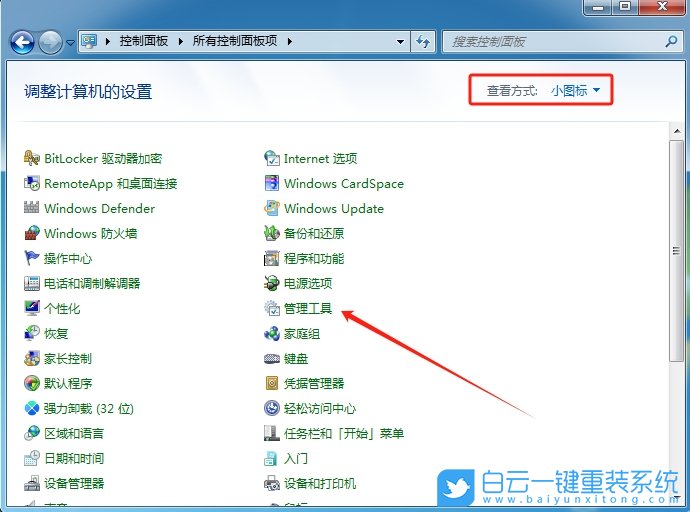The image size is (690, 512).
Task: Click the 入门 icon
Action: 272,458
